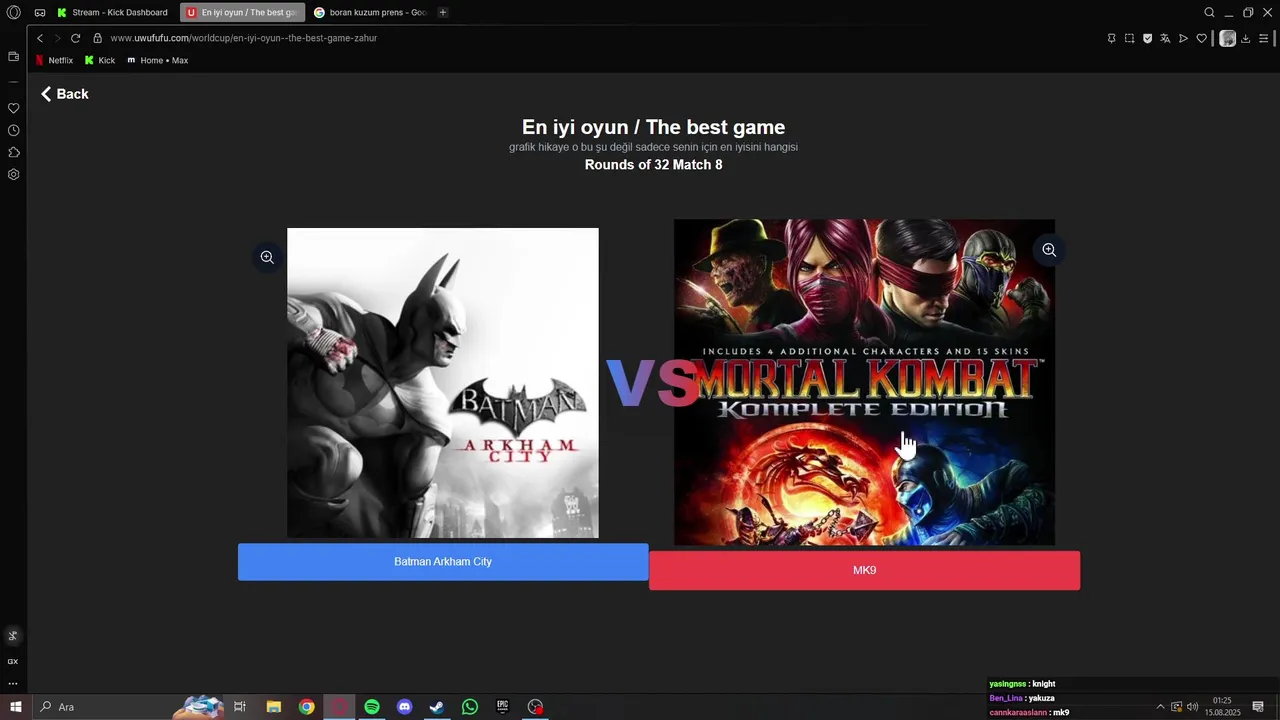The image size is (1280, 720).
Task: Click the Back link on page
Action: 64,94
